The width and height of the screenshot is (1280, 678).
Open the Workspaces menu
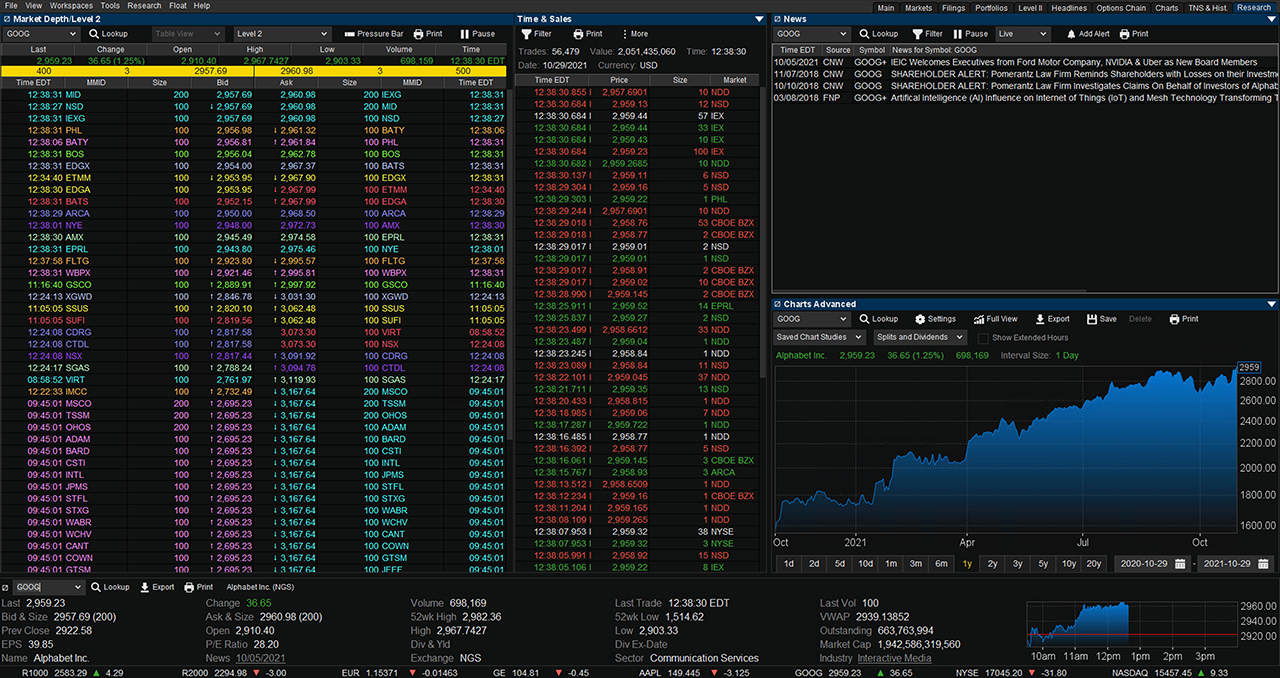point(71,6)
